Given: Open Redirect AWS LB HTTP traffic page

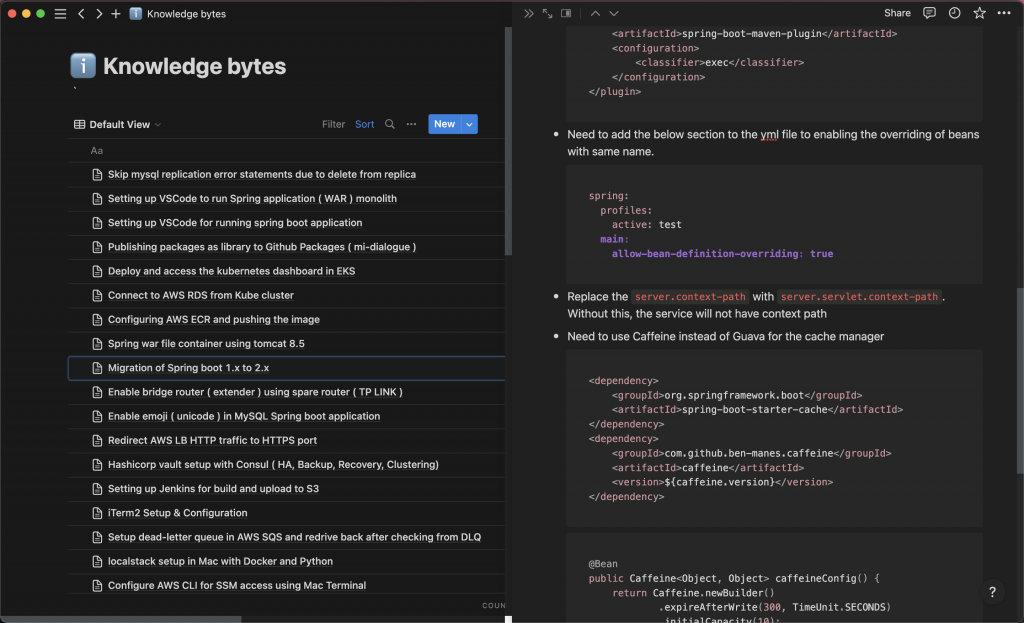Looking at the screenshot, I should (x=212, y=440).
